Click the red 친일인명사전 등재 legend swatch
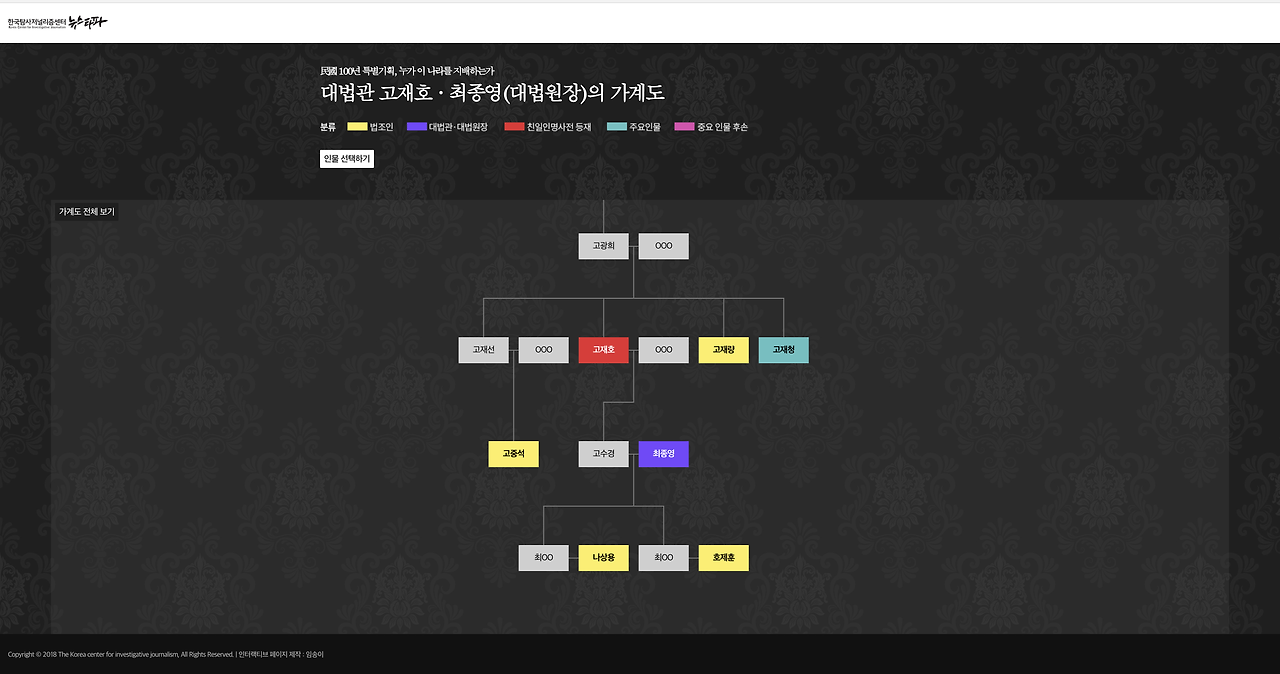 point(513,126)
